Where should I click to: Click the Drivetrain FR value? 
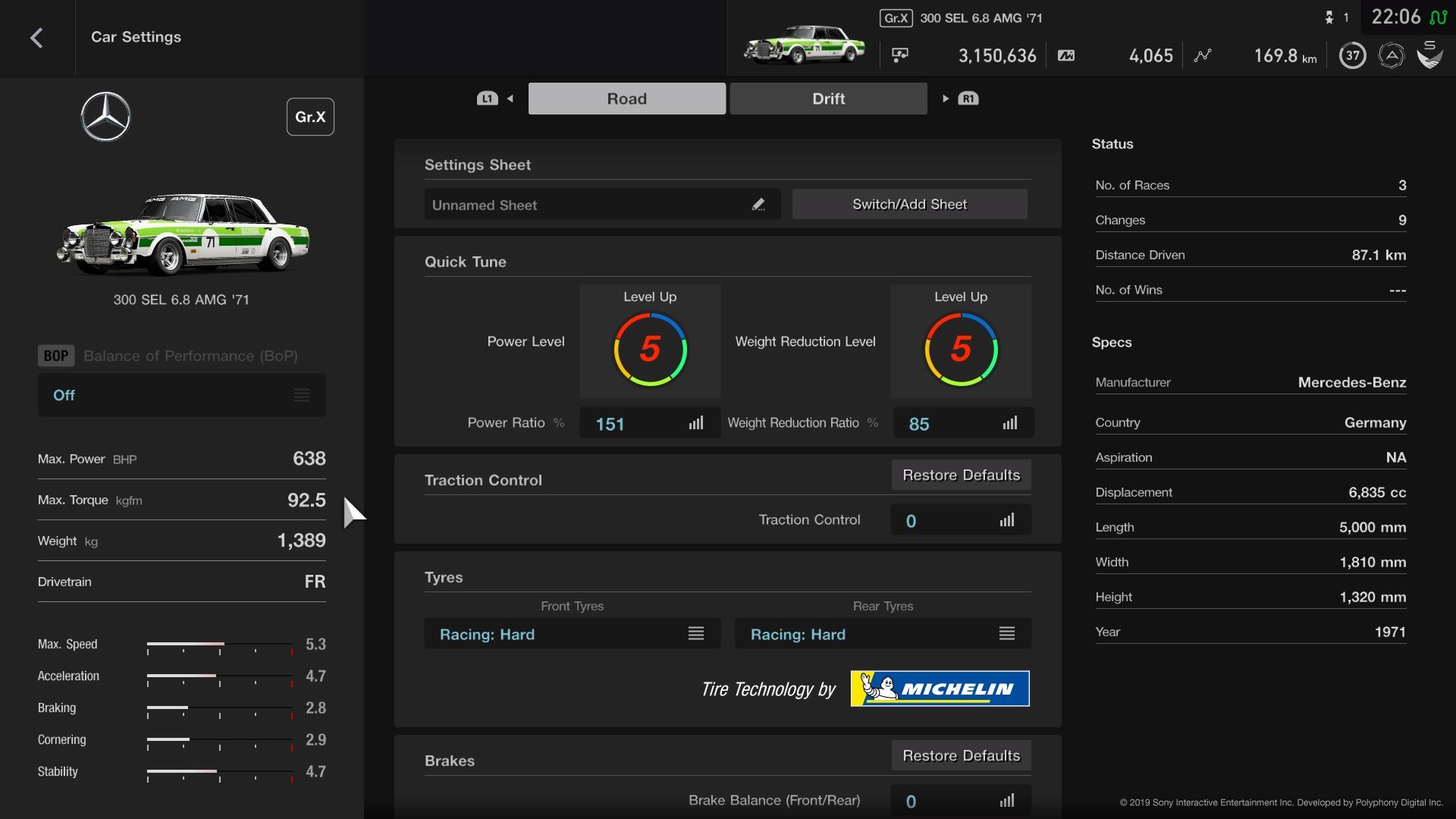pos(315,582)
